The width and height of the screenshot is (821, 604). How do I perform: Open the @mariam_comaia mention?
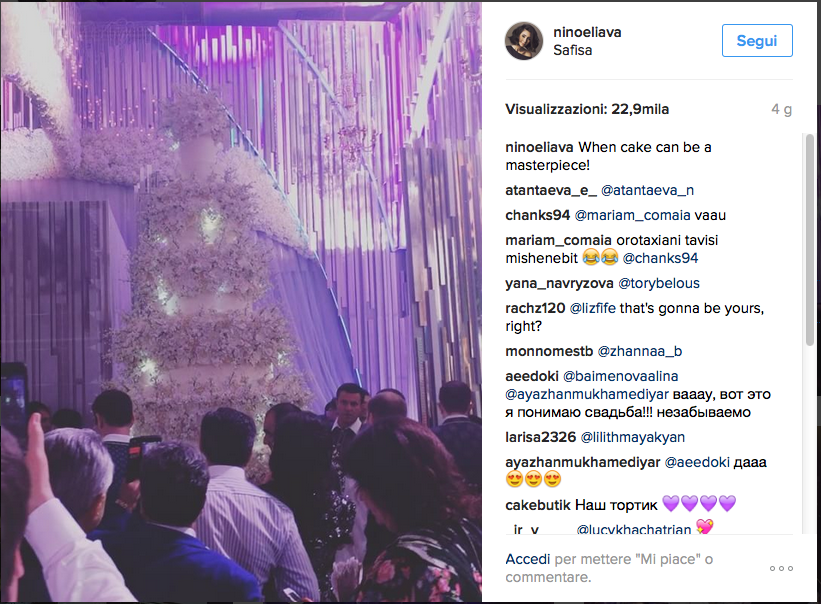point(633,216)
